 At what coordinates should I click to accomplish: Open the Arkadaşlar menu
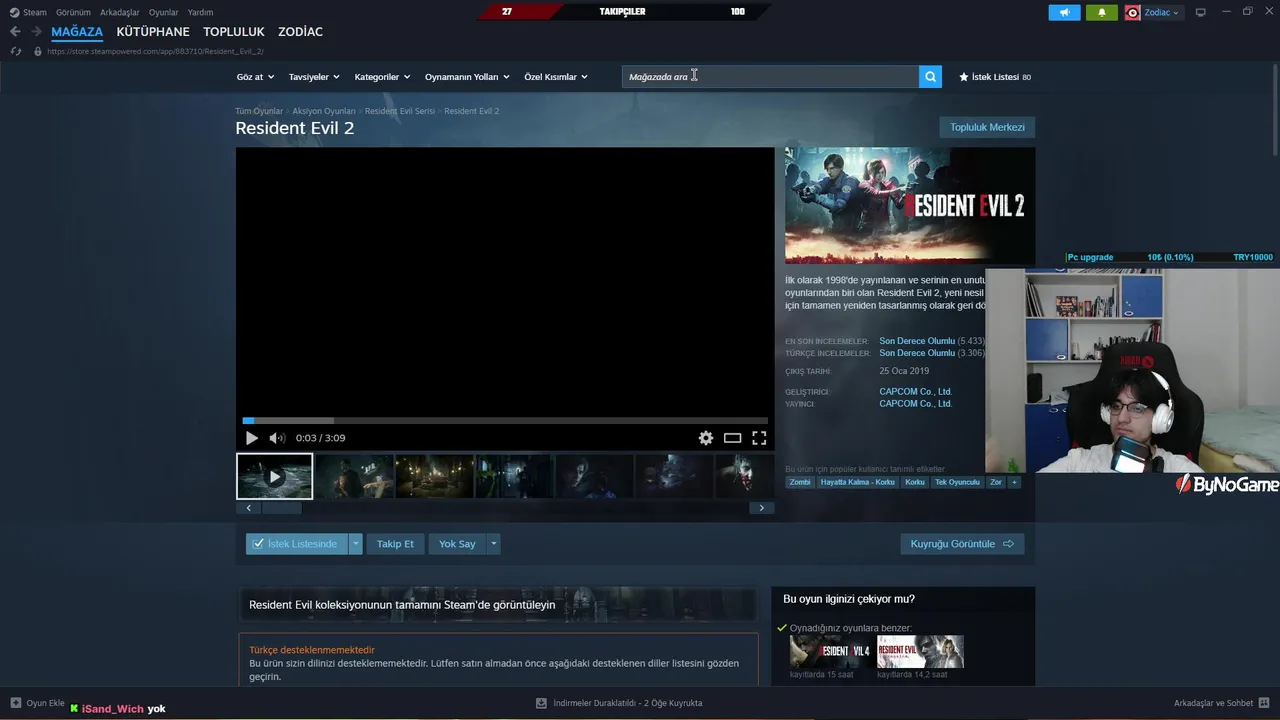coord(120,12)
